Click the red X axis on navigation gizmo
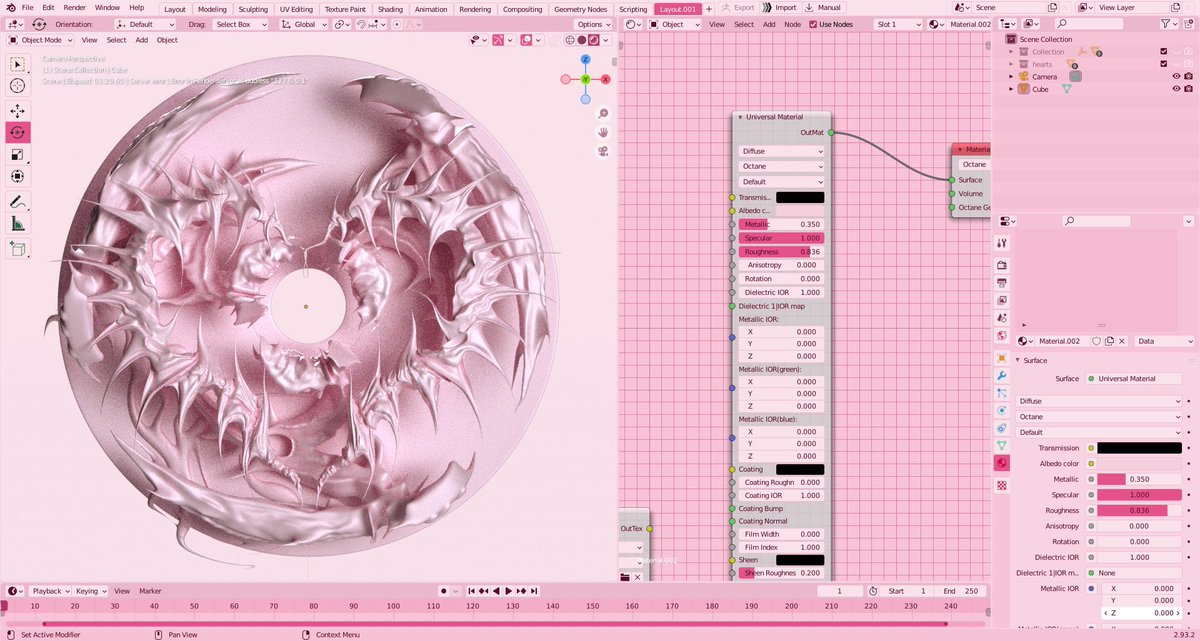The height and width of the screenshot is (641, 1200). tap(605, 79)
